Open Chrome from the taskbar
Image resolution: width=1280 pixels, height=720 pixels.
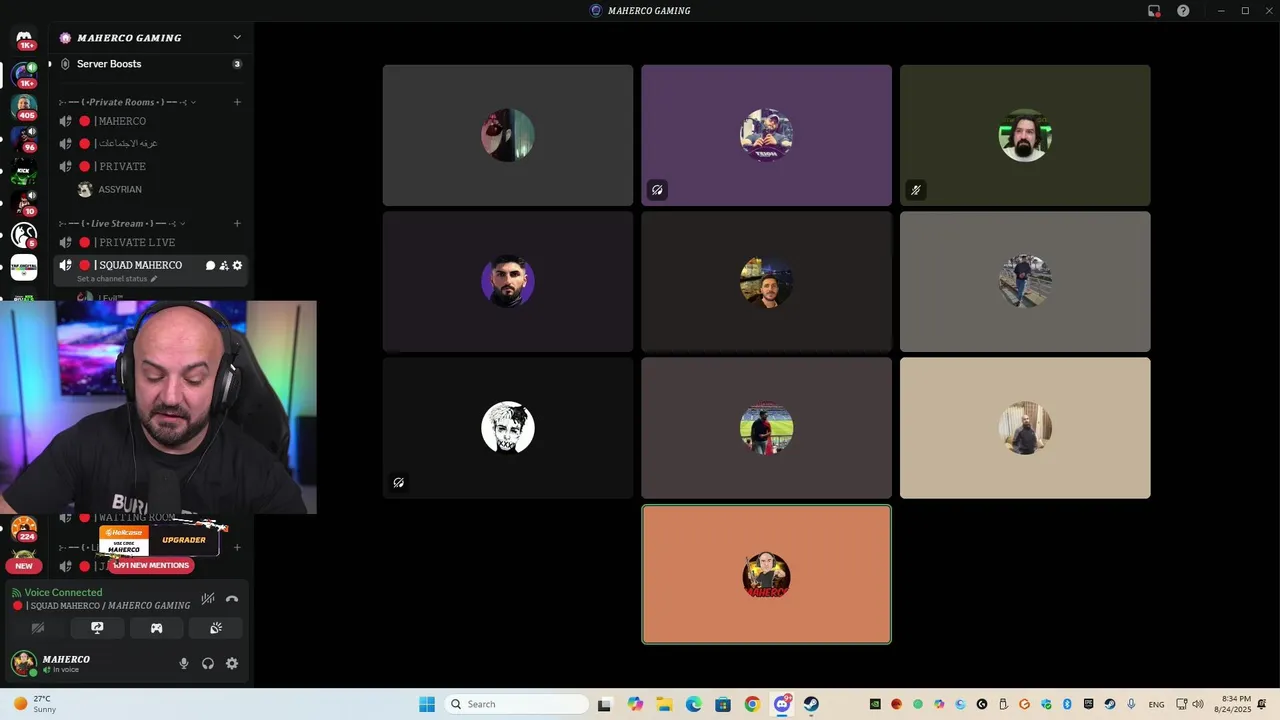[x=752, y=704]
